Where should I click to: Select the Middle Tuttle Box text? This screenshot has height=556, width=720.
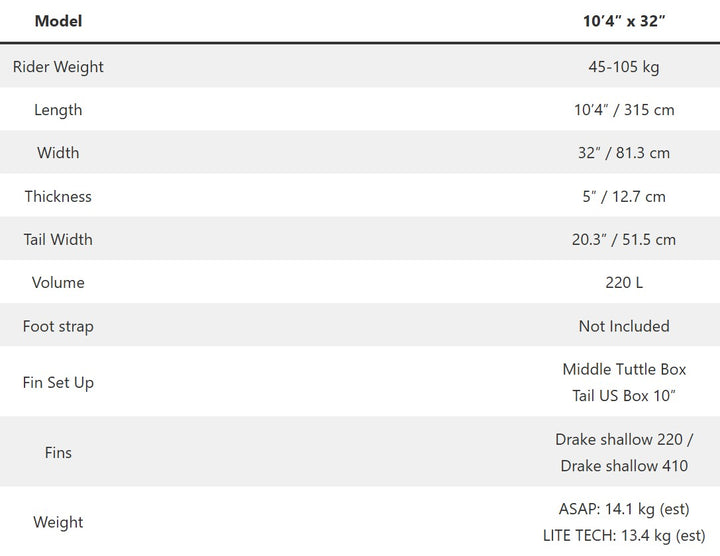point(624,369)
